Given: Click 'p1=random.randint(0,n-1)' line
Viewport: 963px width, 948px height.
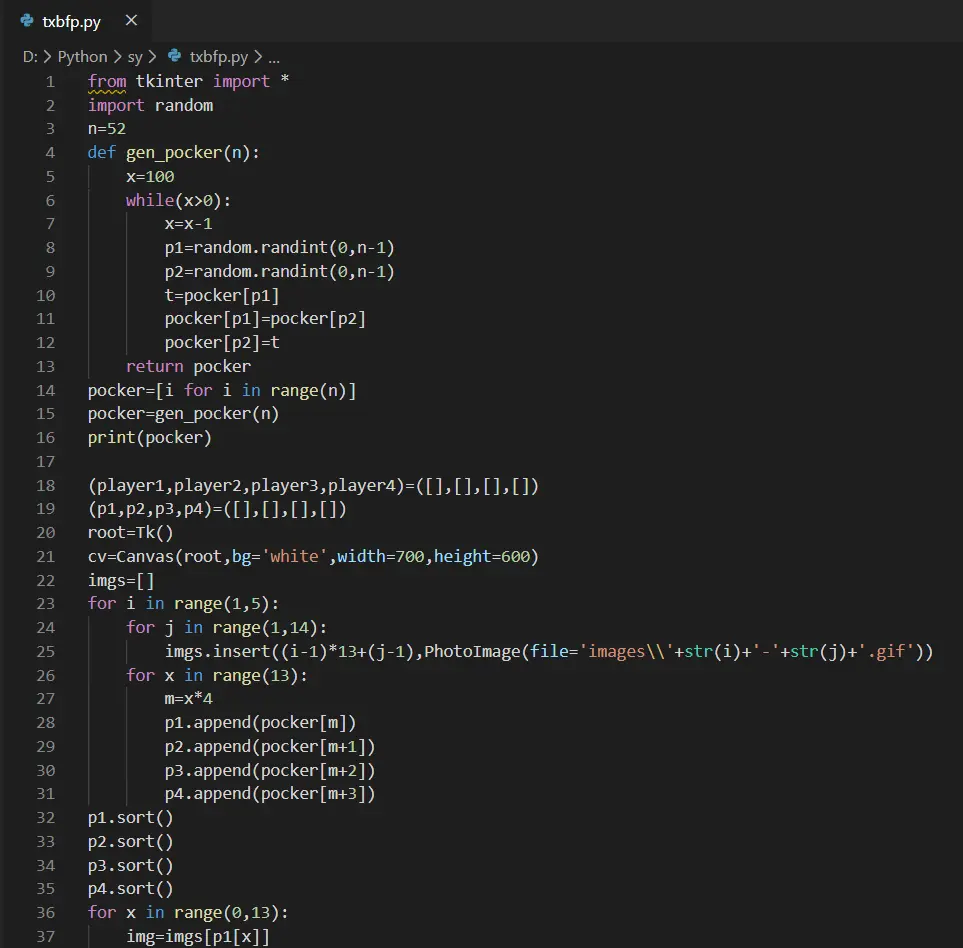Looking at the screenshot, I should [279, 248].
